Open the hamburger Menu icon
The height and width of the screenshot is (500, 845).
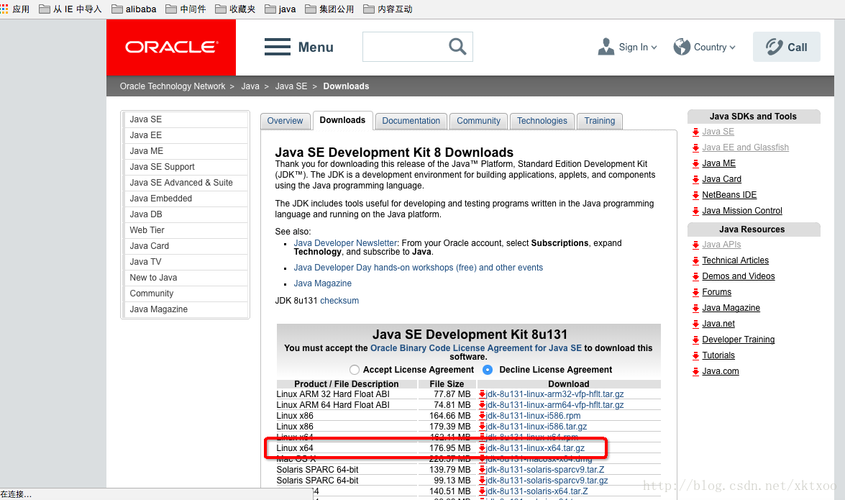(277, 47)
